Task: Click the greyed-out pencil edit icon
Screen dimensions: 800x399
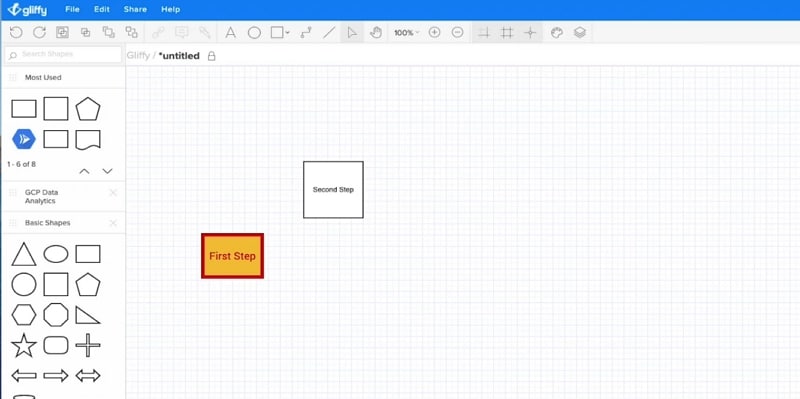Action: click(205, 33)
